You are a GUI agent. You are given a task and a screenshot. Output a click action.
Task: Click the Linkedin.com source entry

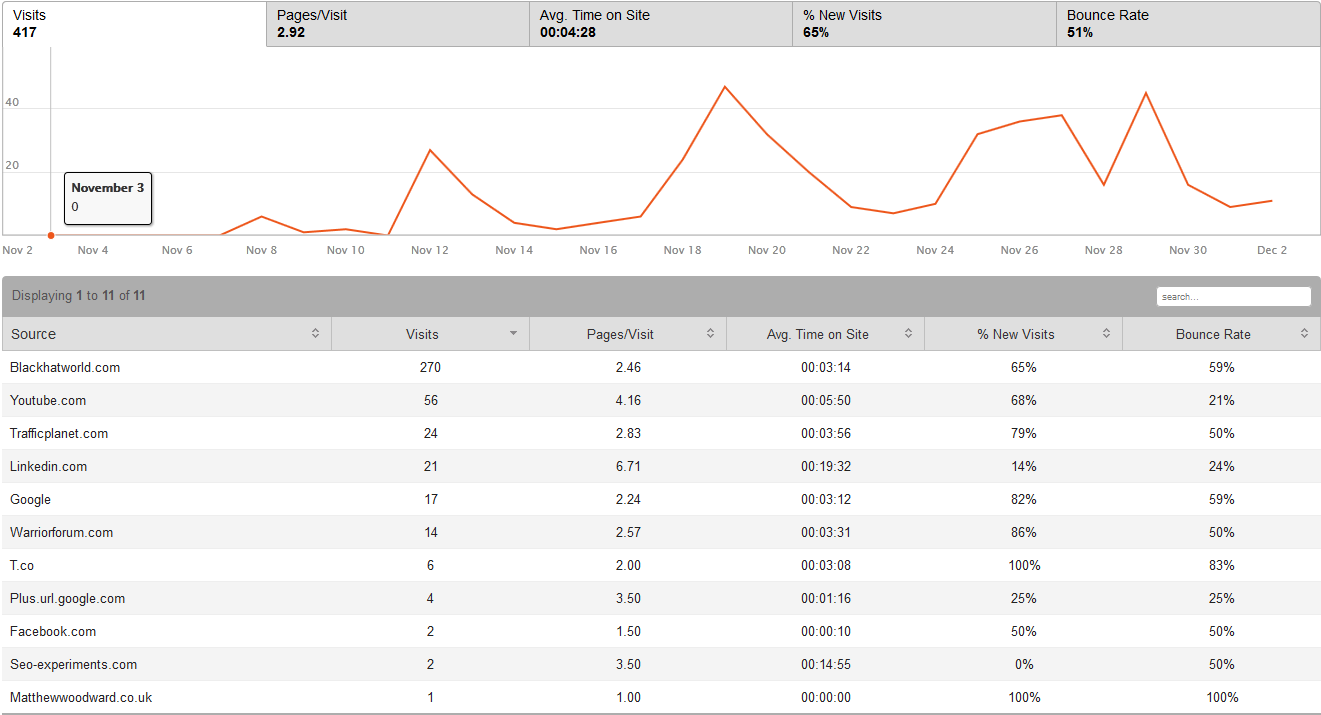point(49,466)
